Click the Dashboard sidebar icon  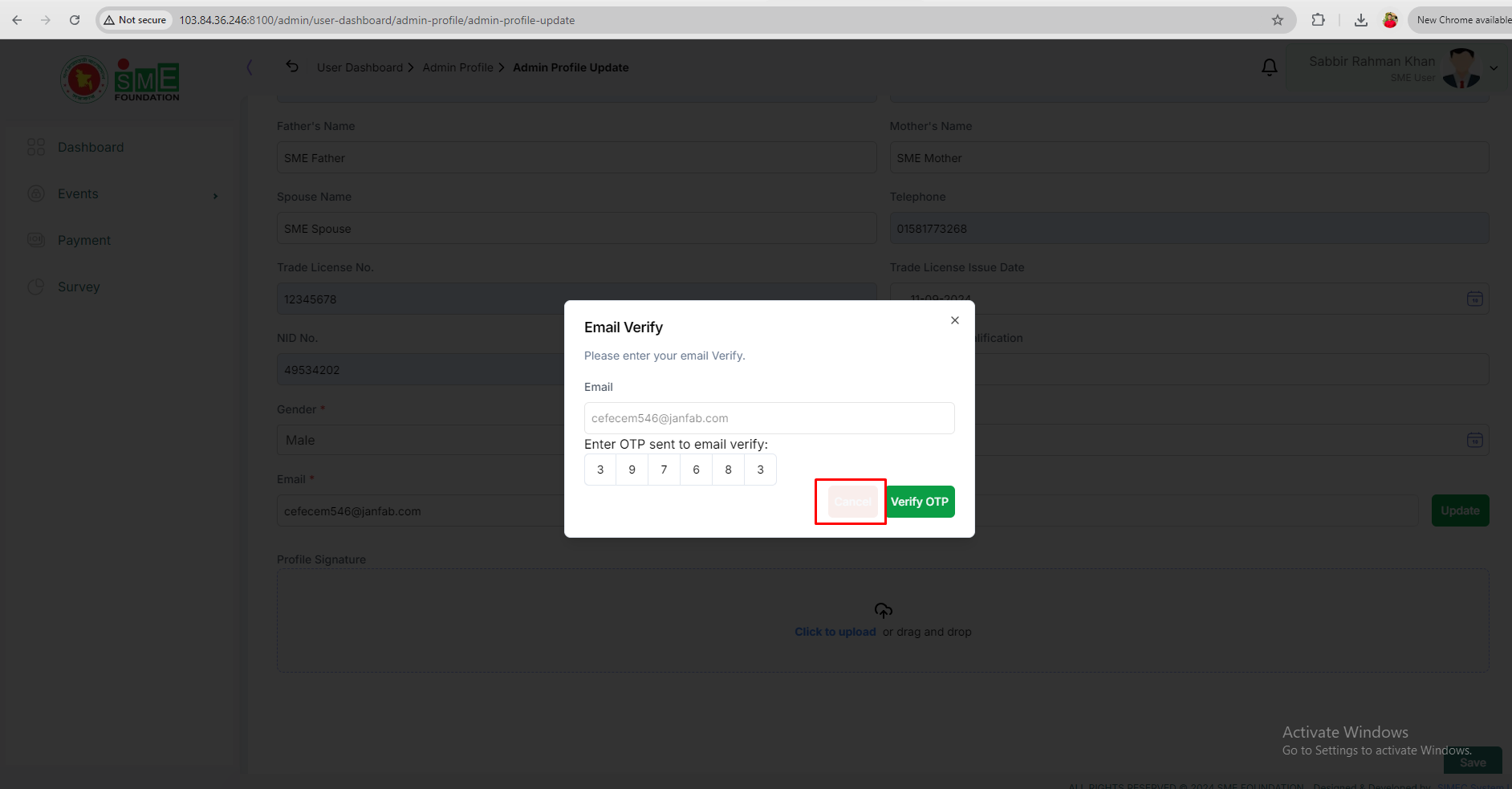pyautogui.click(x=36, y=147)
